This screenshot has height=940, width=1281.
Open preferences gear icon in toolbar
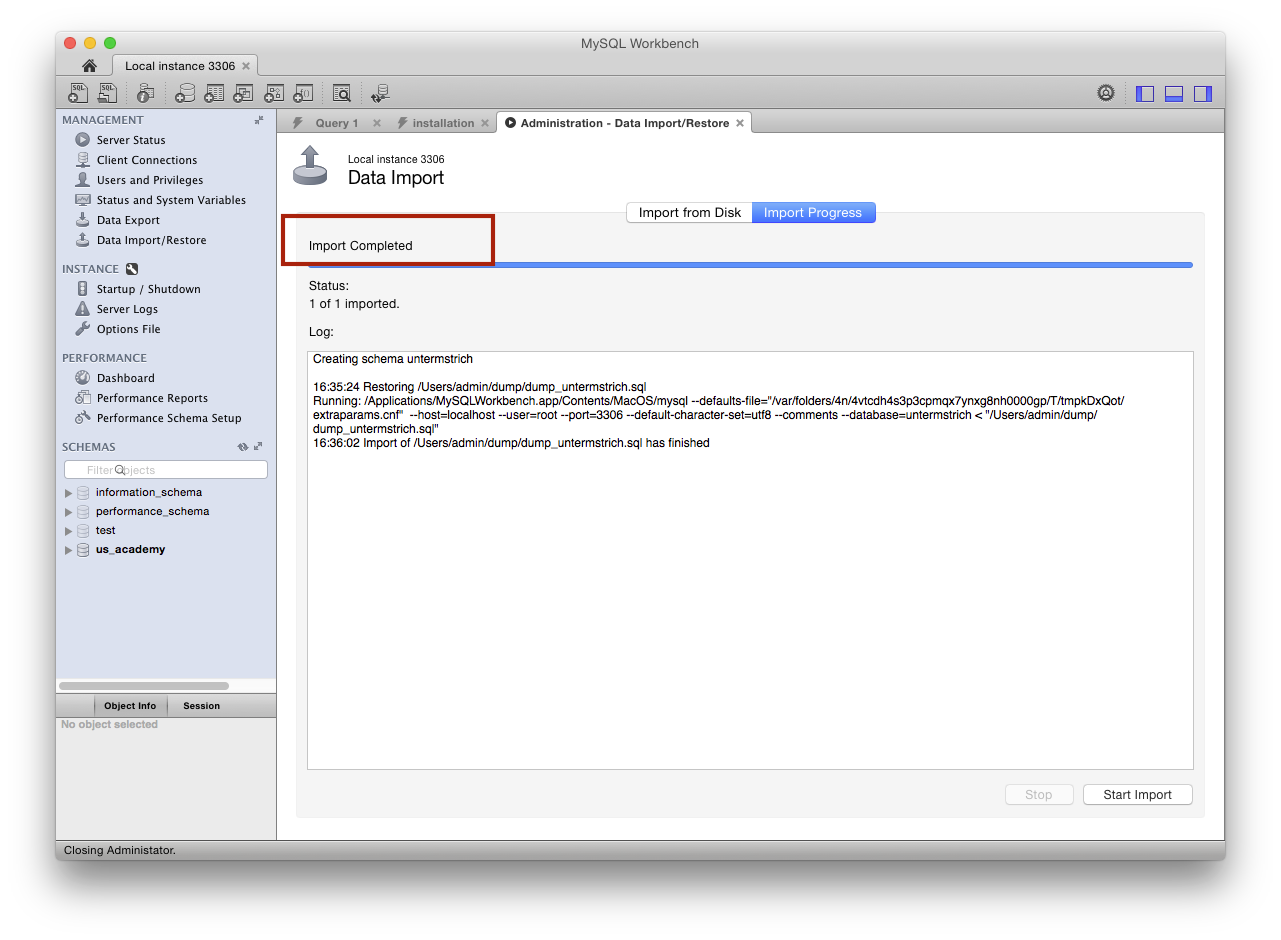point(1106,93)
